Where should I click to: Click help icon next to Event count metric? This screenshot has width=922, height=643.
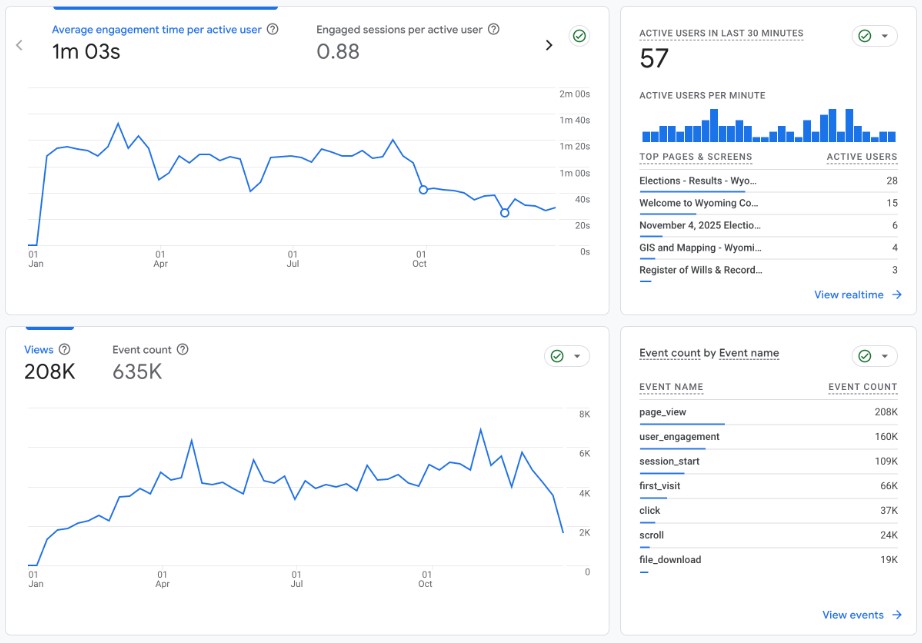point(182,350)
